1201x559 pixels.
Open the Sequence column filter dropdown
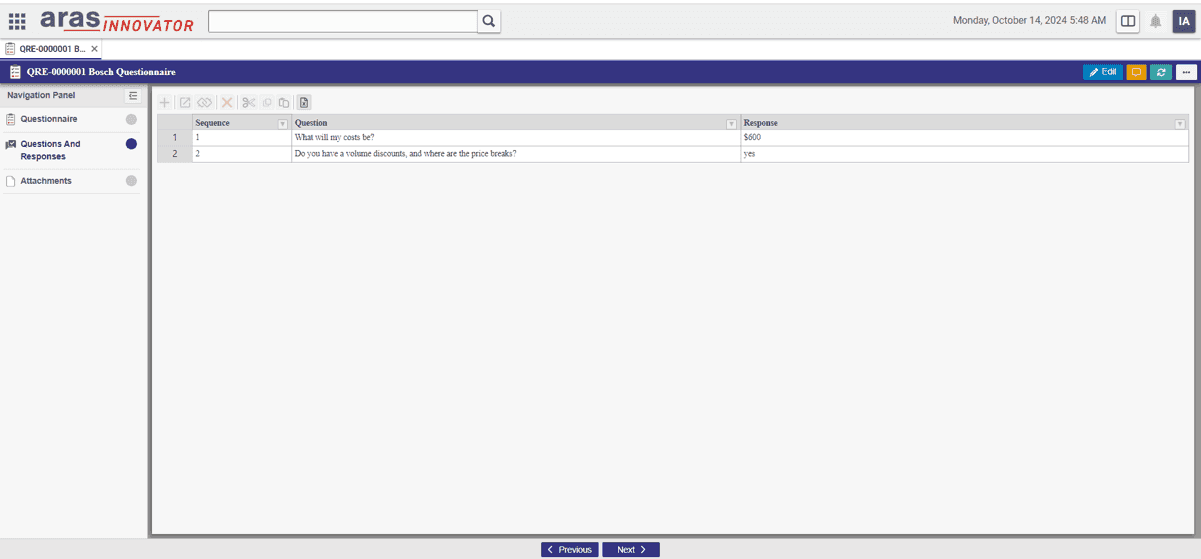(282, 123)
